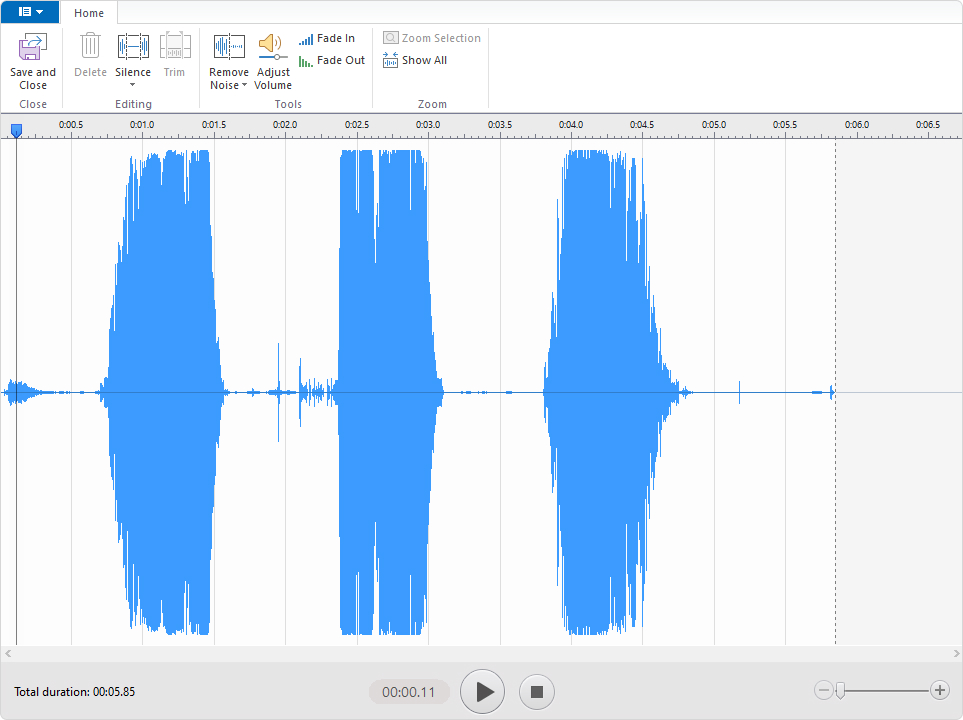Open the blue application file menu
963x720 pixels.
30,12
